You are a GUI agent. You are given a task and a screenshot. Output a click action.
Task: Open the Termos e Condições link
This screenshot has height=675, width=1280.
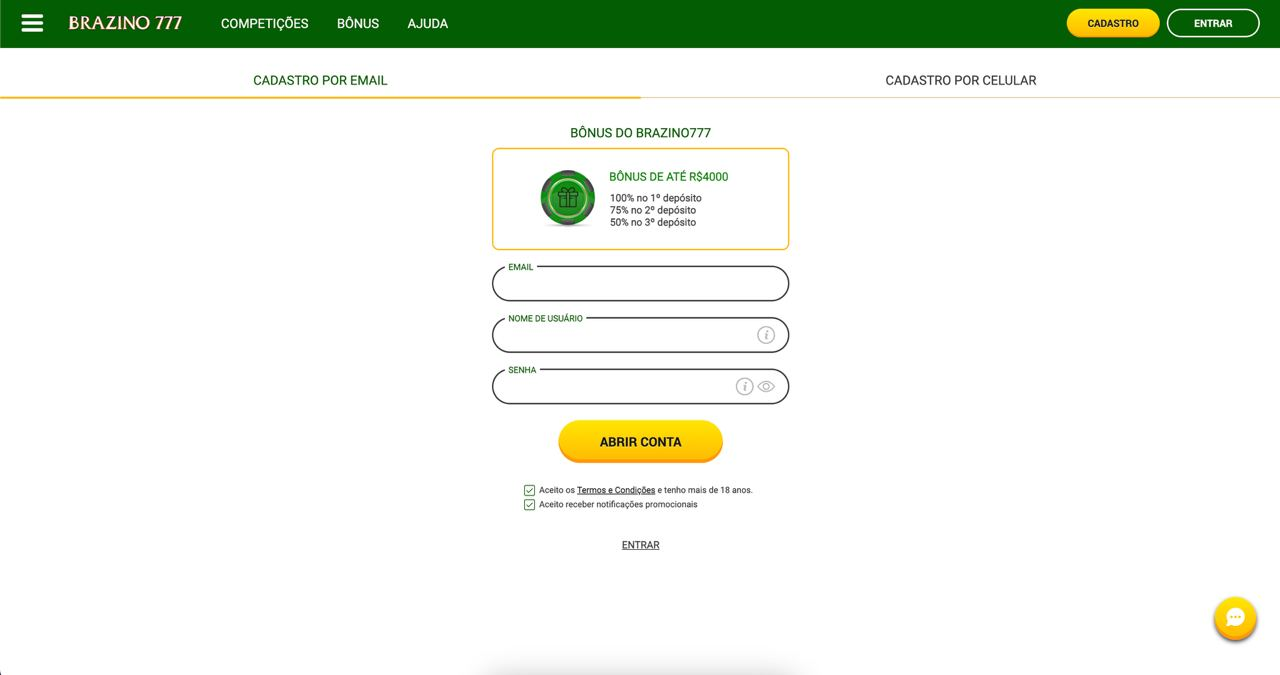pyautogui.click(x=616, y=490)
